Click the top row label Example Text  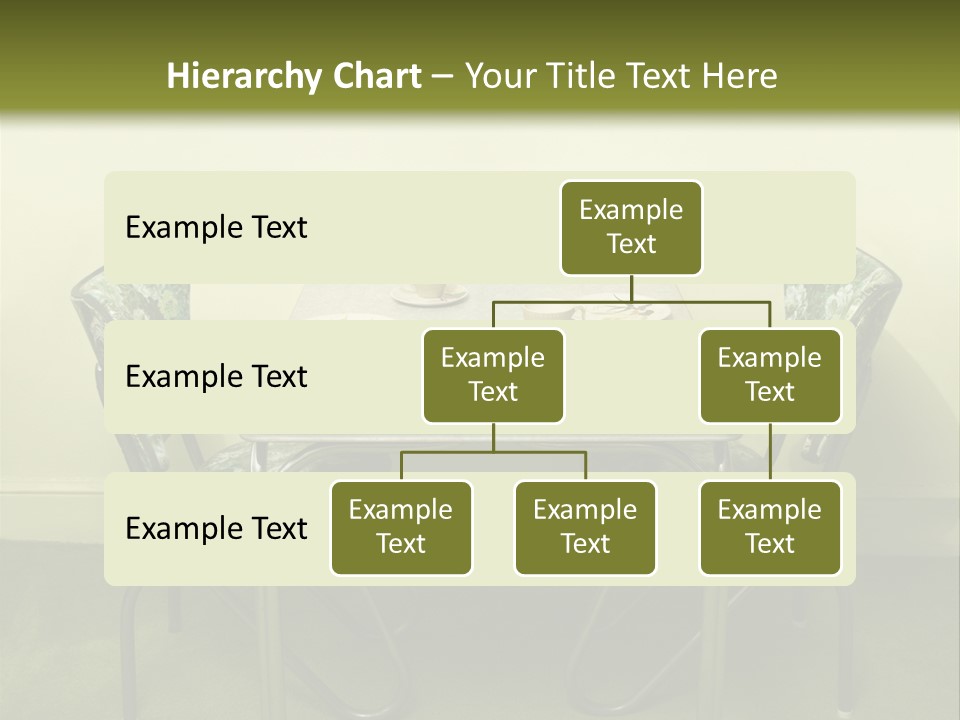[215, 228]
